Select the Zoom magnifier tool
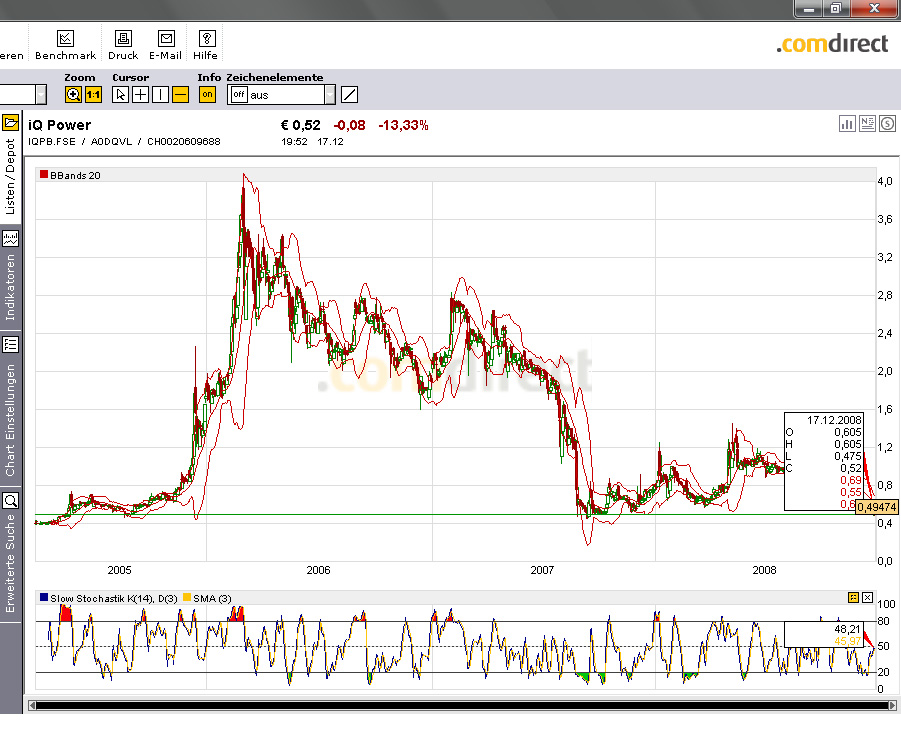This screenshot has width=901, height=740. coord(72,93)
